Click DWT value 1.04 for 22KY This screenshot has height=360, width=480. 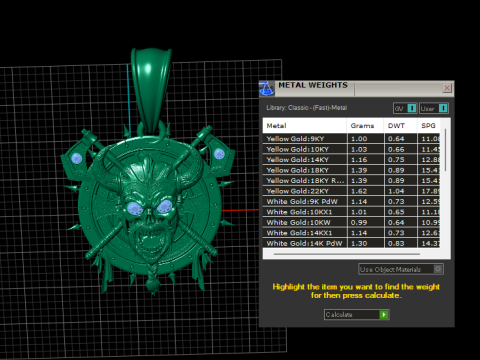point(396,191)
